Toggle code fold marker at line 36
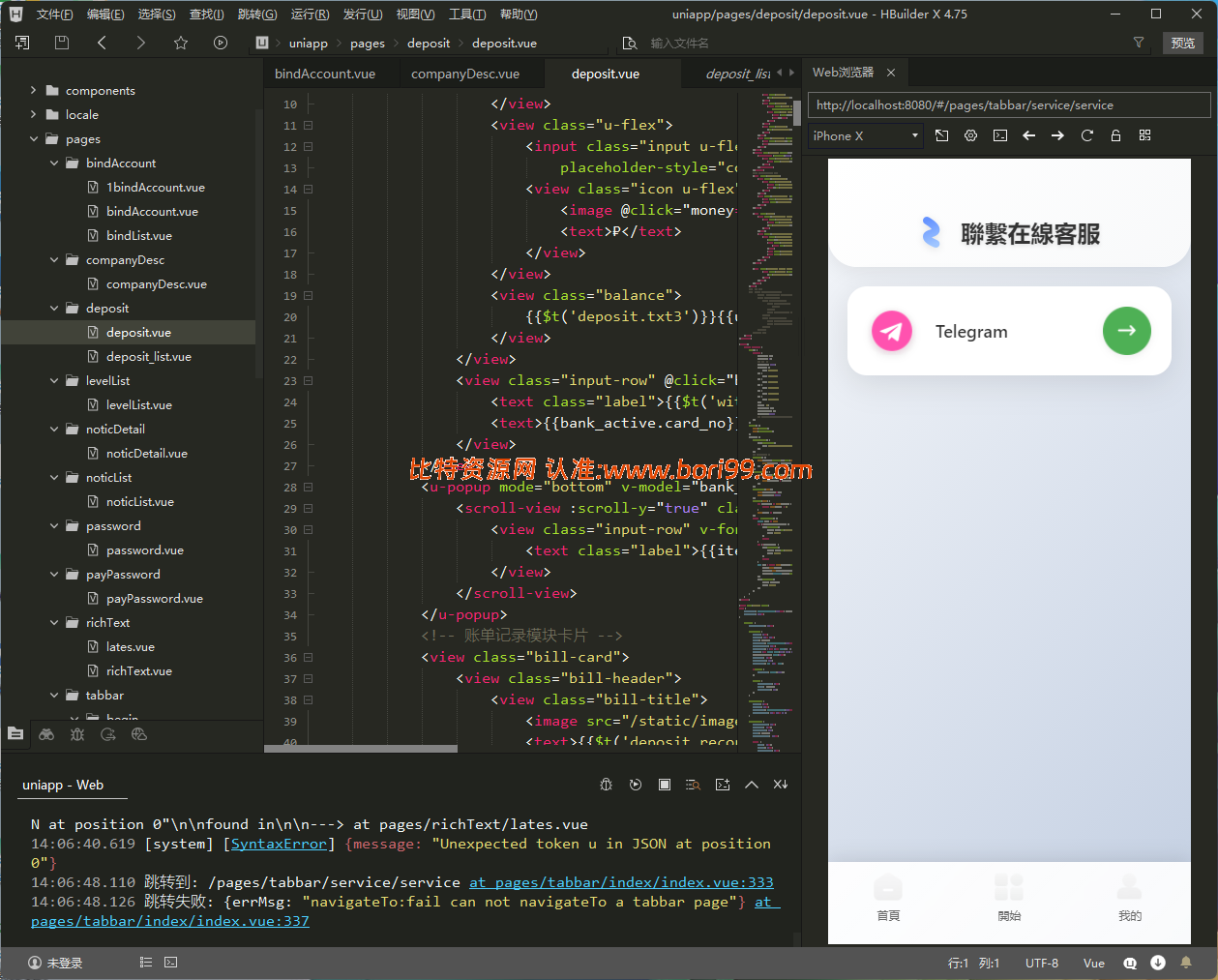The image size is (1218, 980). 308,657
